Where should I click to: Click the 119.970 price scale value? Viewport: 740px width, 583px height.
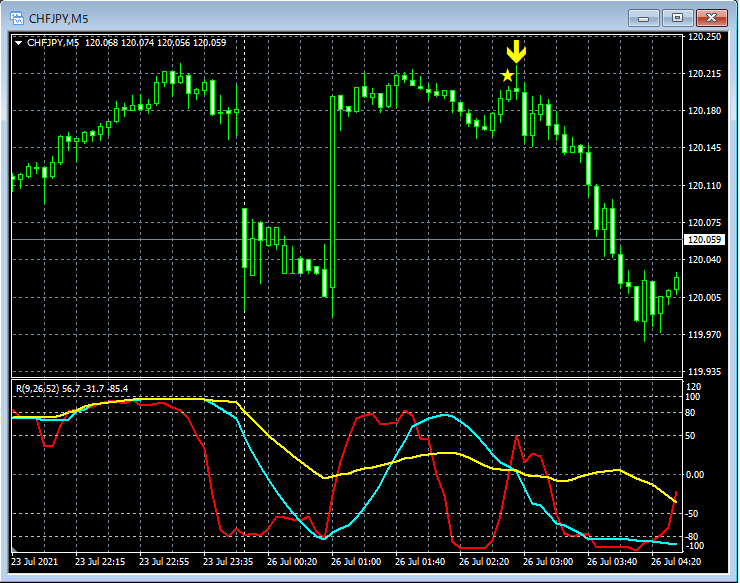[705, 335]
